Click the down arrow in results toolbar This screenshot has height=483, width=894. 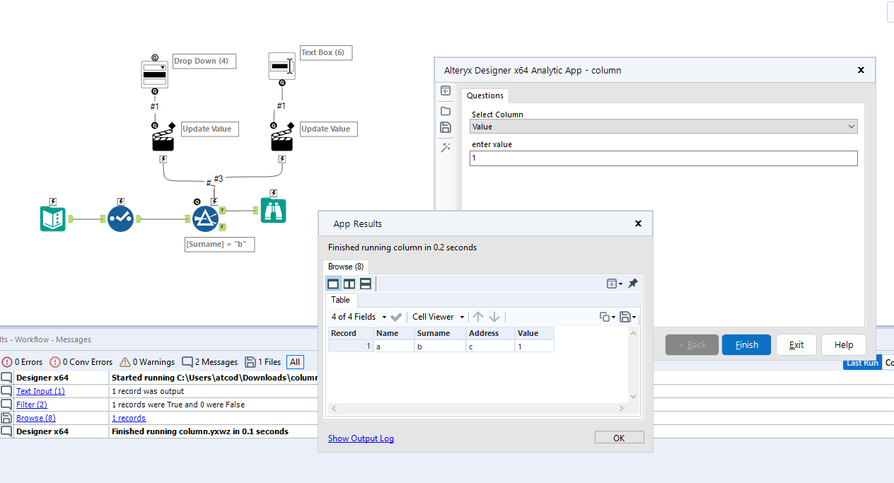(494, 316)
